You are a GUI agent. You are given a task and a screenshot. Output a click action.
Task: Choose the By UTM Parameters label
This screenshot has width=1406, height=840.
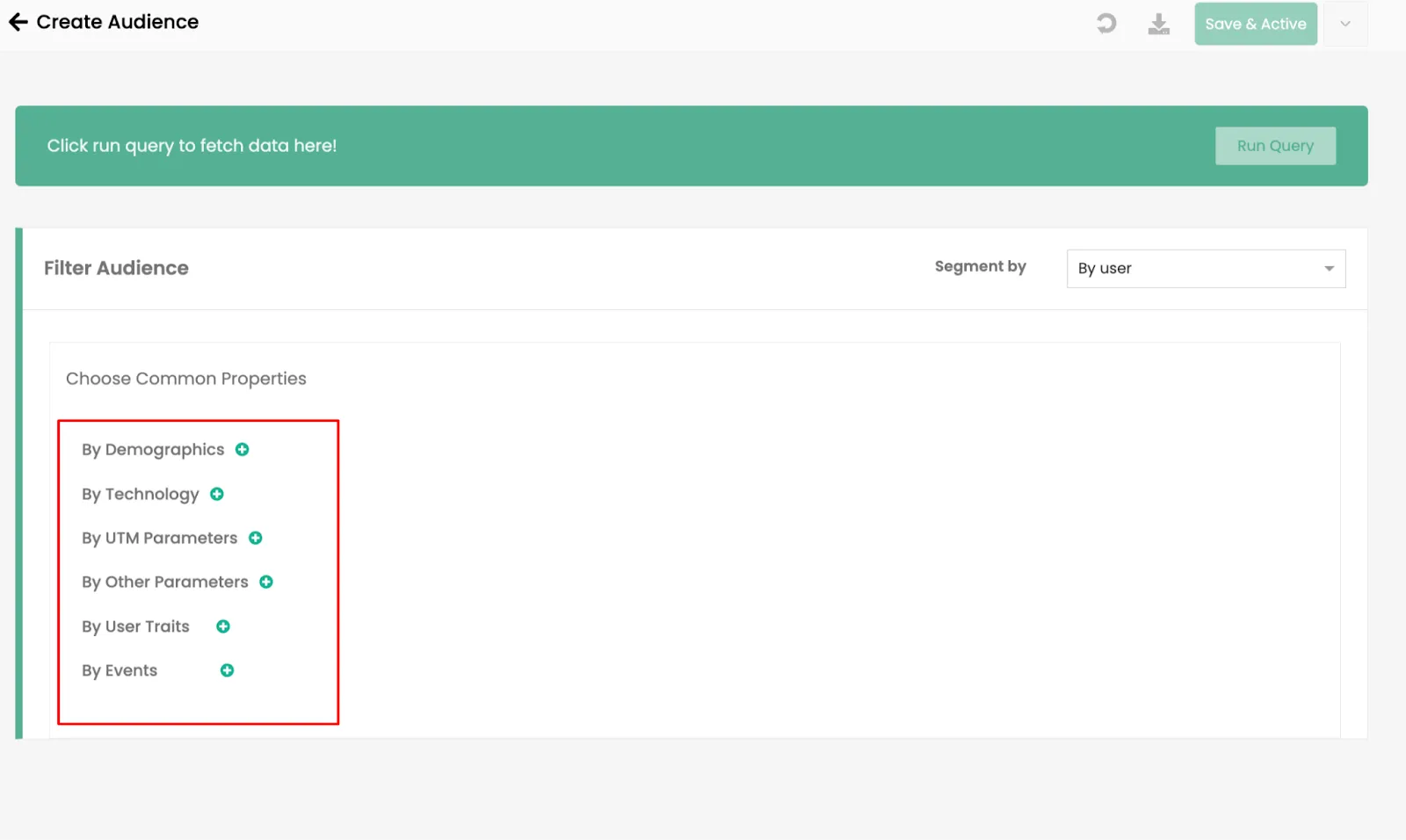click(159, 539)
